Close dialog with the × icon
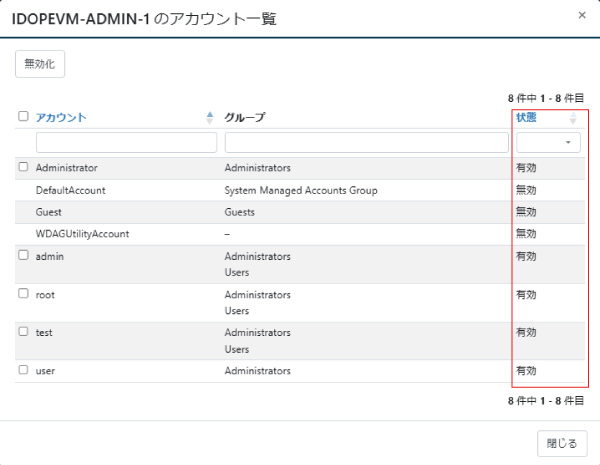 click(x=582, y=16)
